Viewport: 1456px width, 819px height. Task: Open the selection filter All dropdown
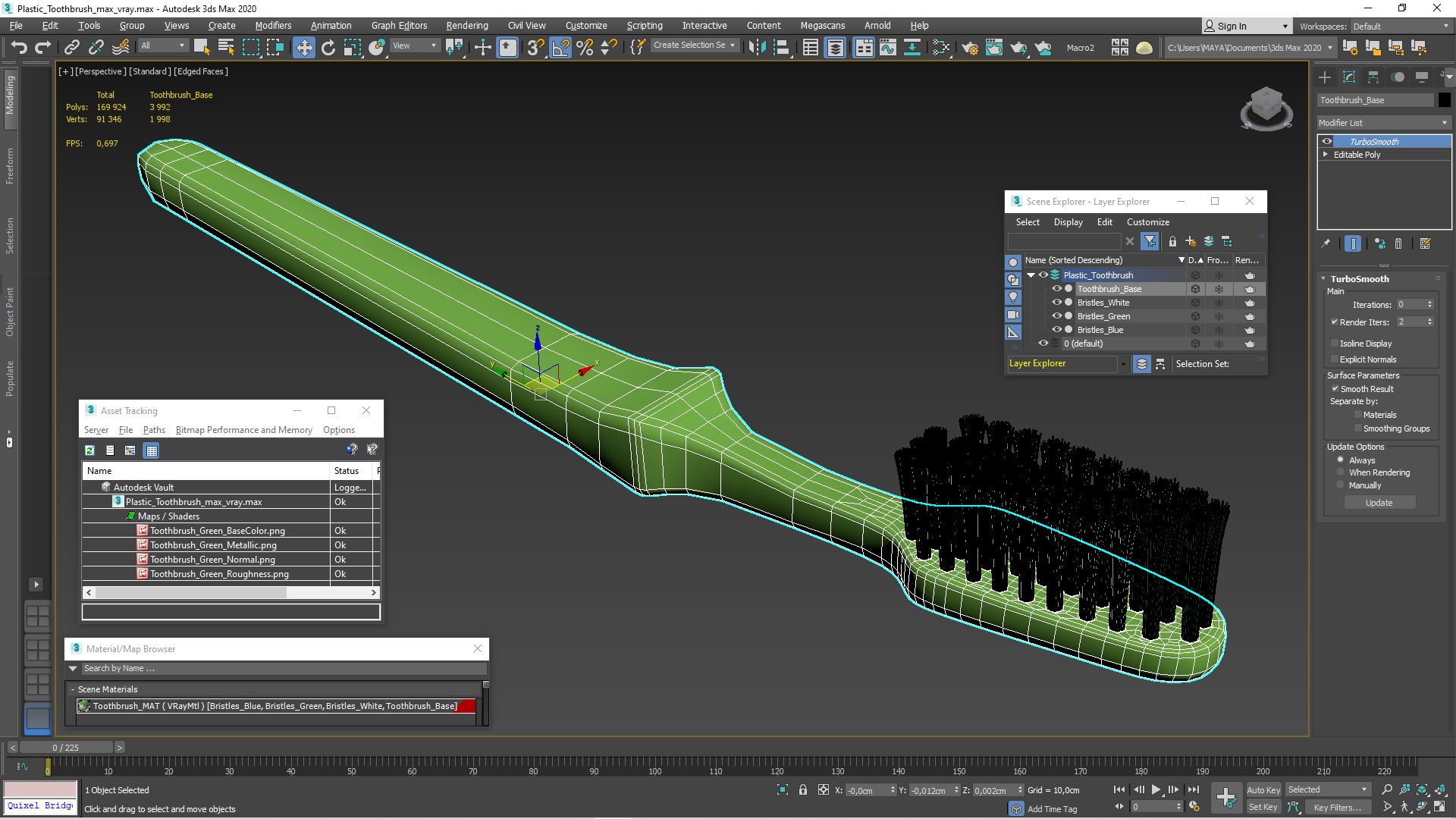point(162,45)
